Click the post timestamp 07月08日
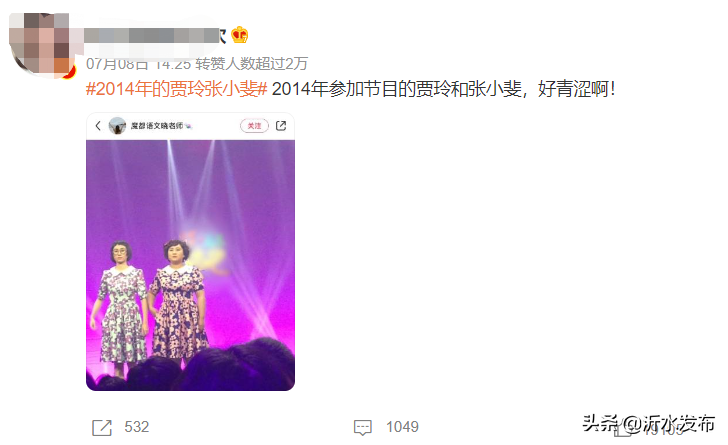The image size is (728, 445). pos(117,64)
